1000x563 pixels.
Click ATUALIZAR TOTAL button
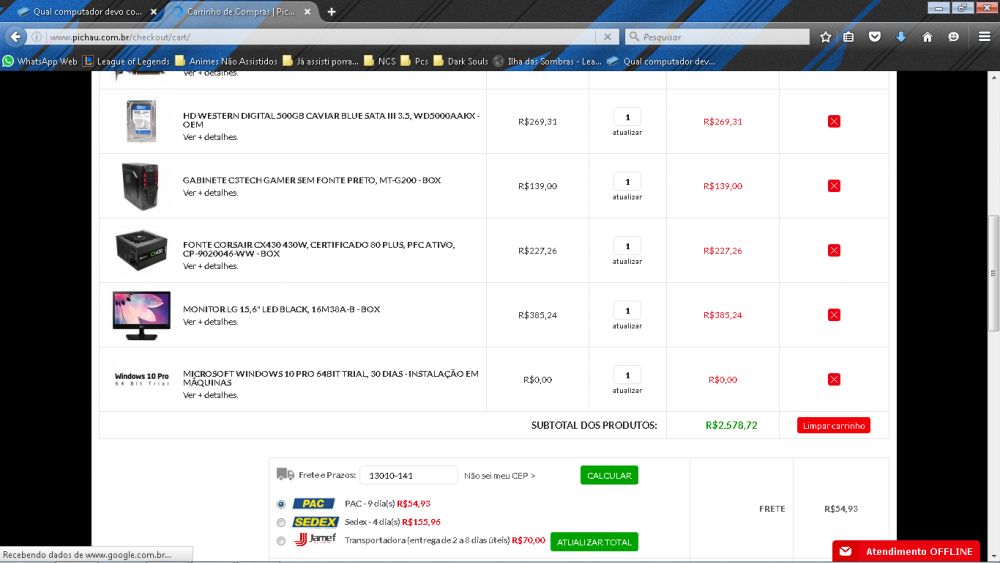(594, 542)
